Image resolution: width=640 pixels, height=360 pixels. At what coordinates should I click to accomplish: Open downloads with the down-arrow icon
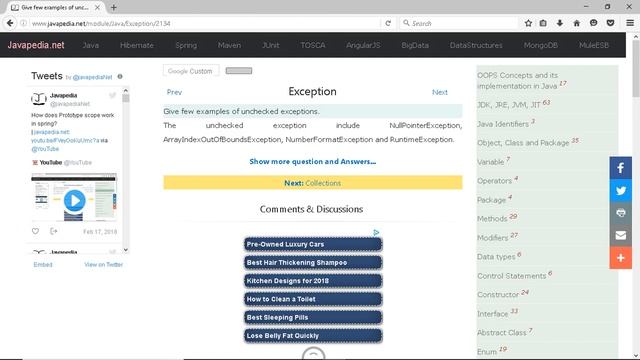pyautogui.click(x=560, y=23)
